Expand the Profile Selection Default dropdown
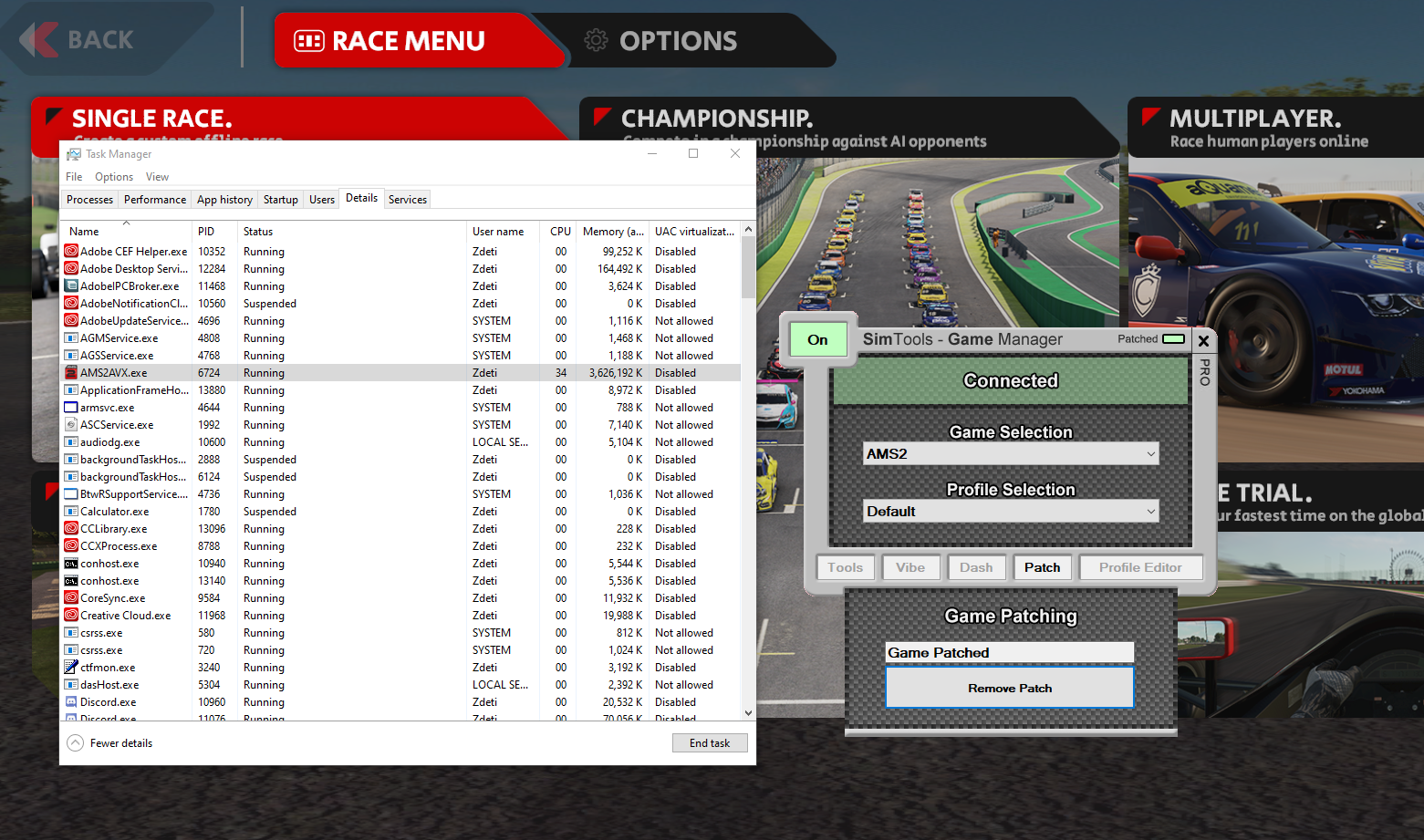 pyautogui.click(x=1011, y=512)
